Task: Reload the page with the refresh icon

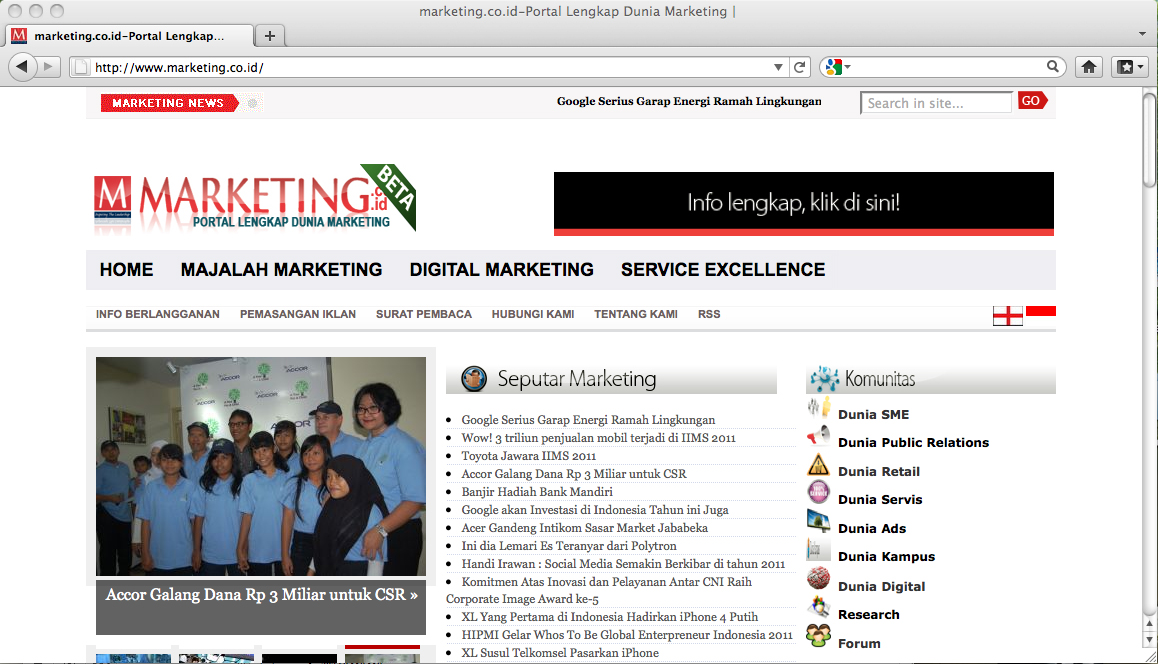Action: click(799, 67)
